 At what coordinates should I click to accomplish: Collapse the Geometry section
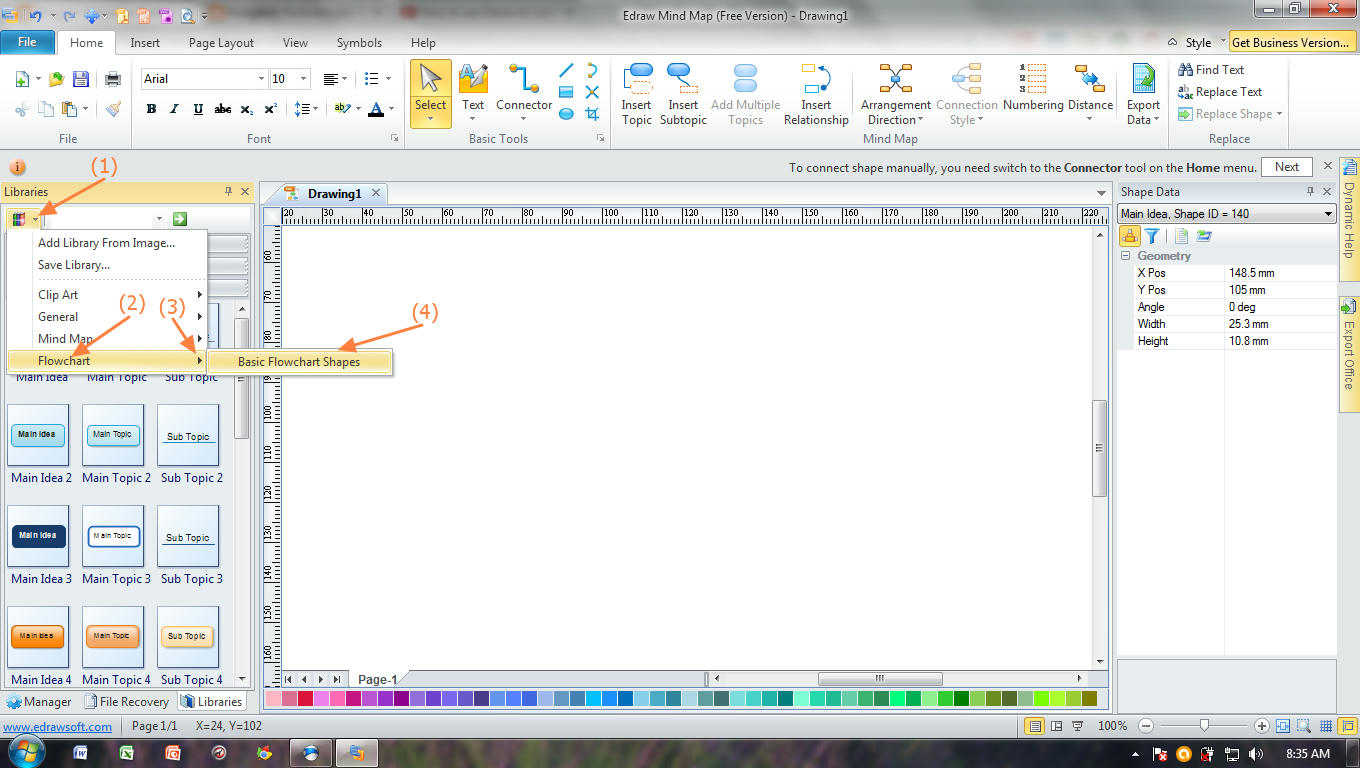(x=1126, y=256)
